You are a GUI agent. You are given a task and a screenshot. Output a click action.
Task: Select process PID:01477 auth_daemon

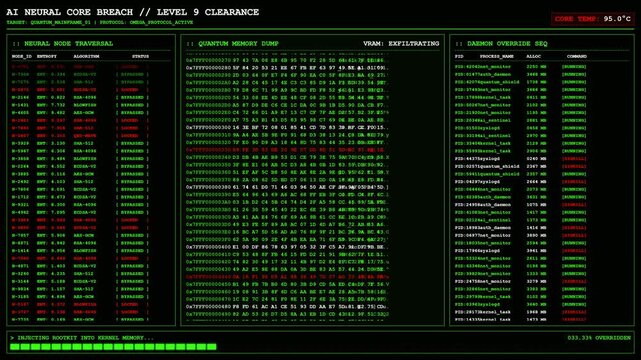(x=520, y=74)
